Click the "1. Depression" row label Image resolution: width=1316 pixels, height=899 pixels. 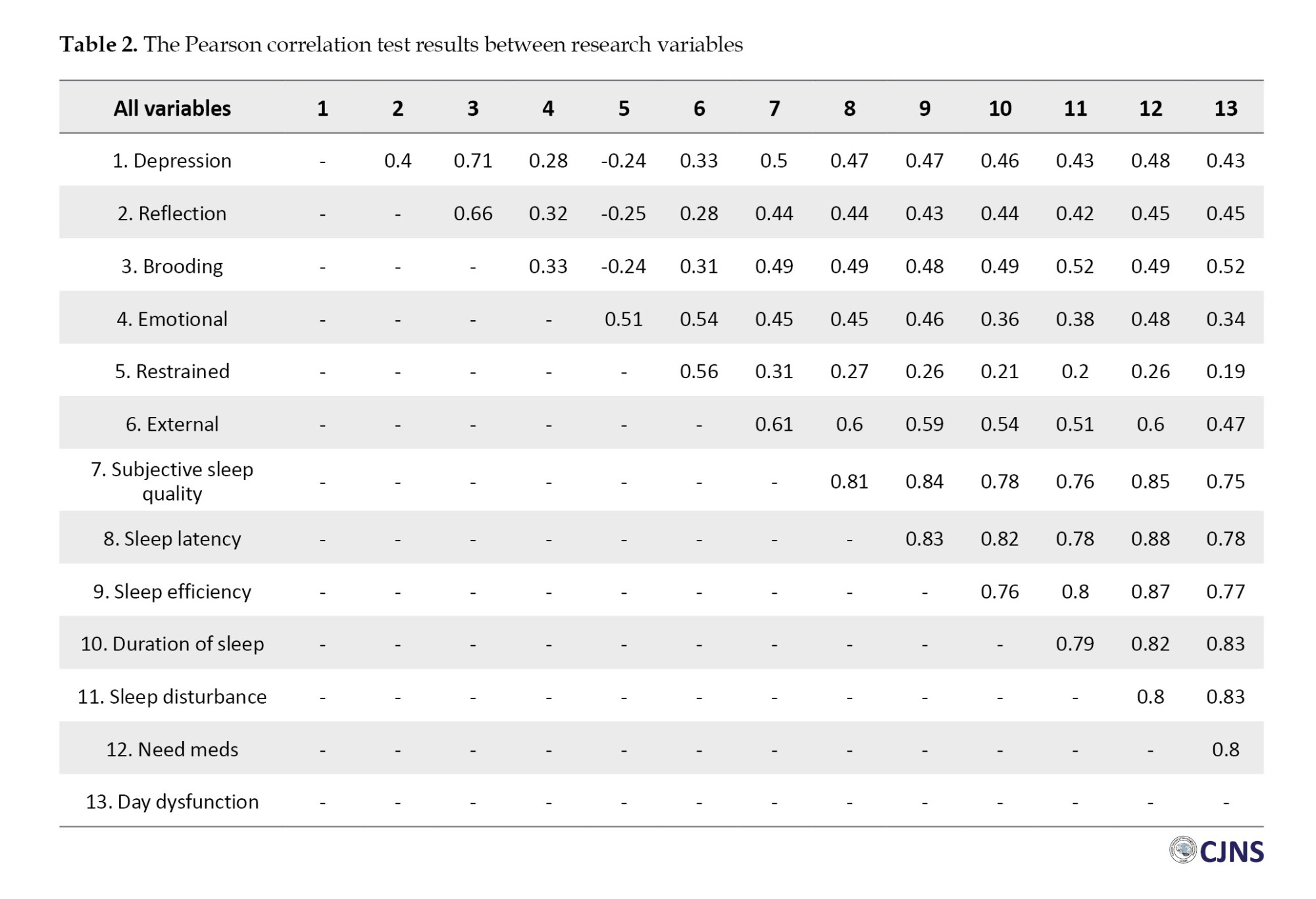pos(172,160)
